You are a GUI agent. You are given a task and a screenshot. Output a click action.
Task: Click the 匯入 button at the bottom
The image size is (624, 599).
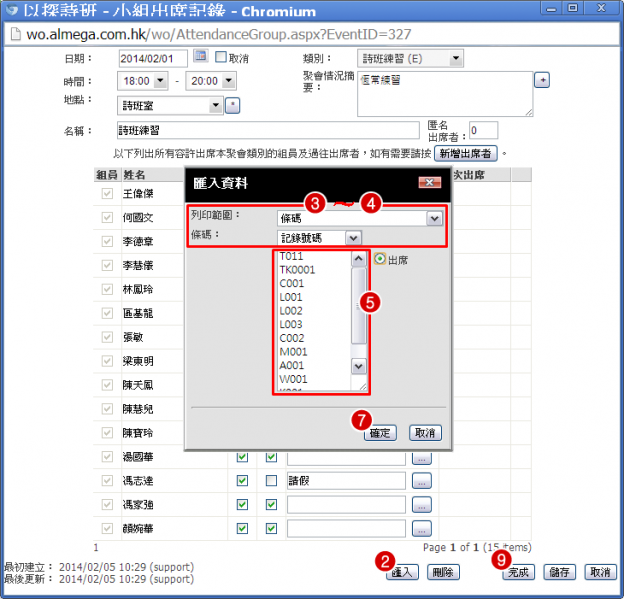(402, 572)
